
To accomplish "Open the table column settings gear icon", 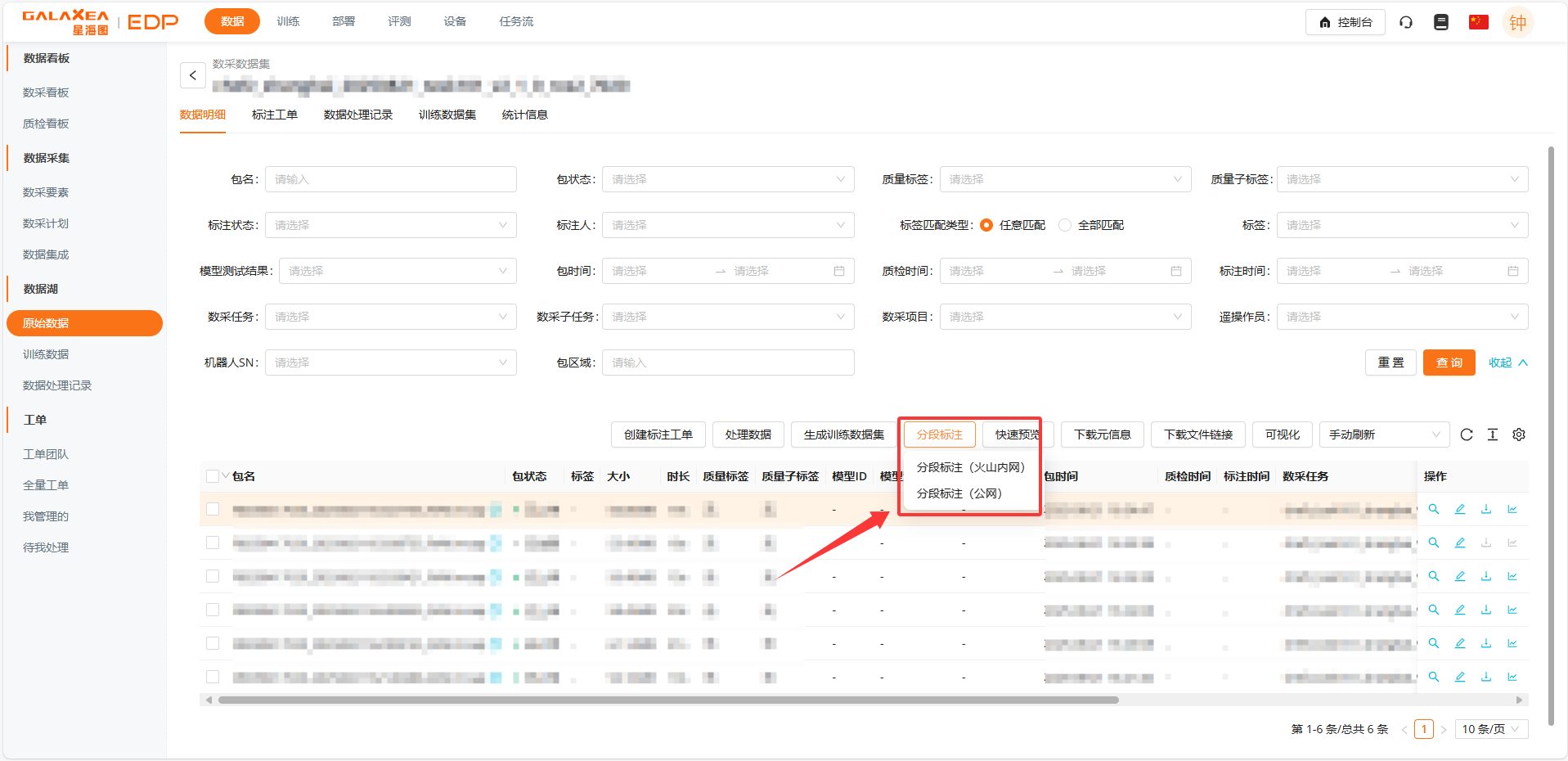I will [1519, 435].
